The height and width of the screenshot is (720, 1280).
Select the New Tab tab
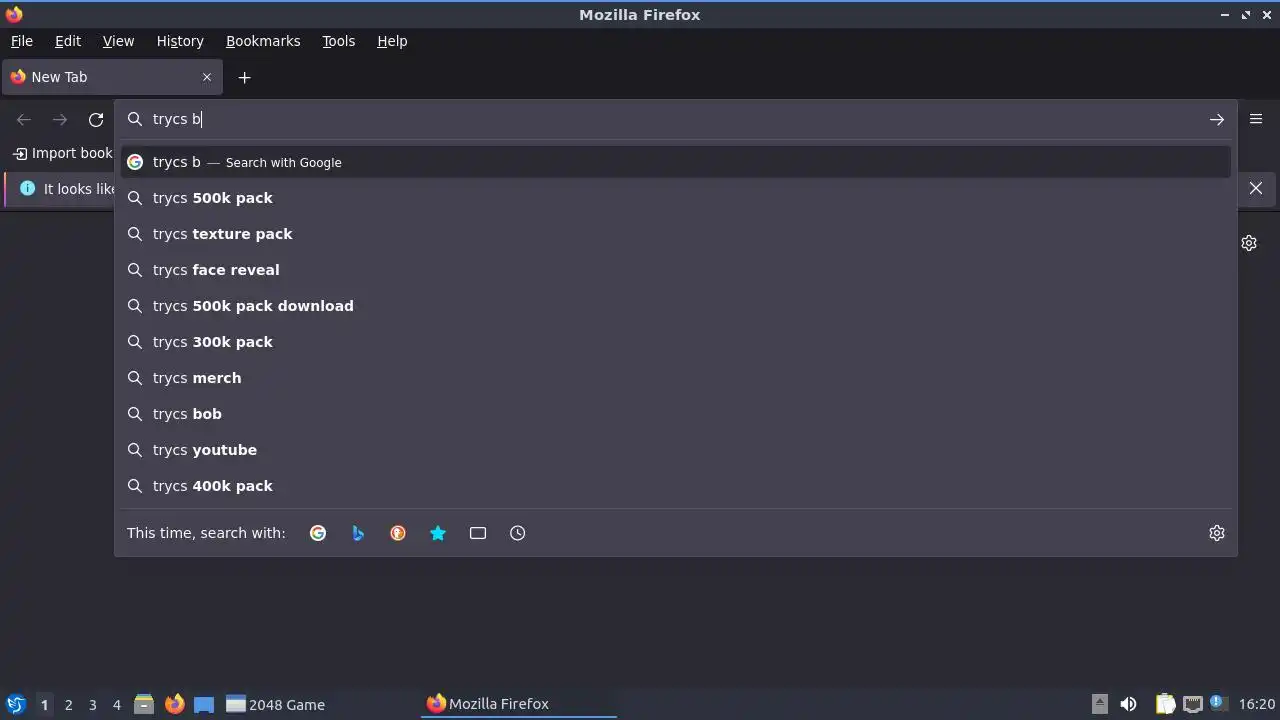pos(110,77)
